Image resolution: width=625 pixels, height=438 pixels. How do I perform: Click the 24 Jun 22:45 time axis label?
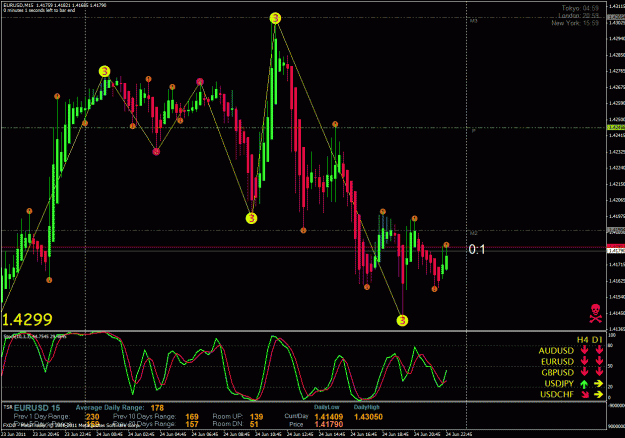(458, 434)
